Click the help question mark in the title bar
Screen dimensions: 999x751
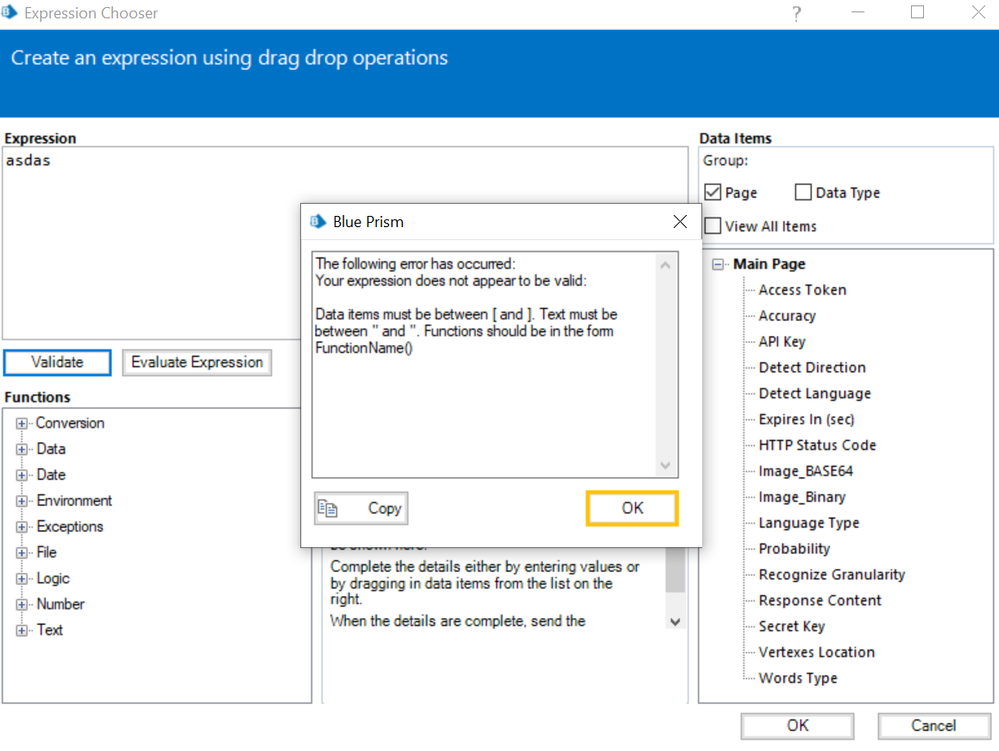[796, 13]
